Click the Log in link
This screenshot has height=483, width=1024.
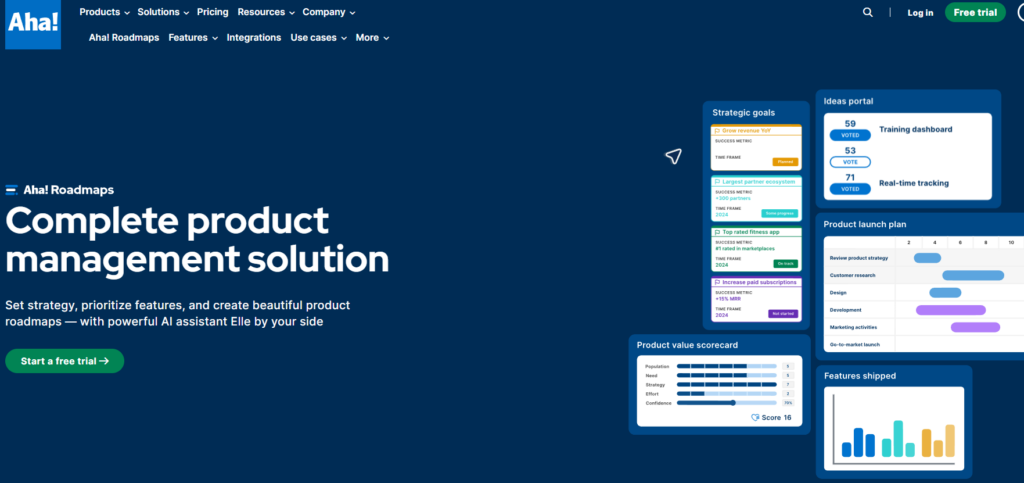[920, 12]
